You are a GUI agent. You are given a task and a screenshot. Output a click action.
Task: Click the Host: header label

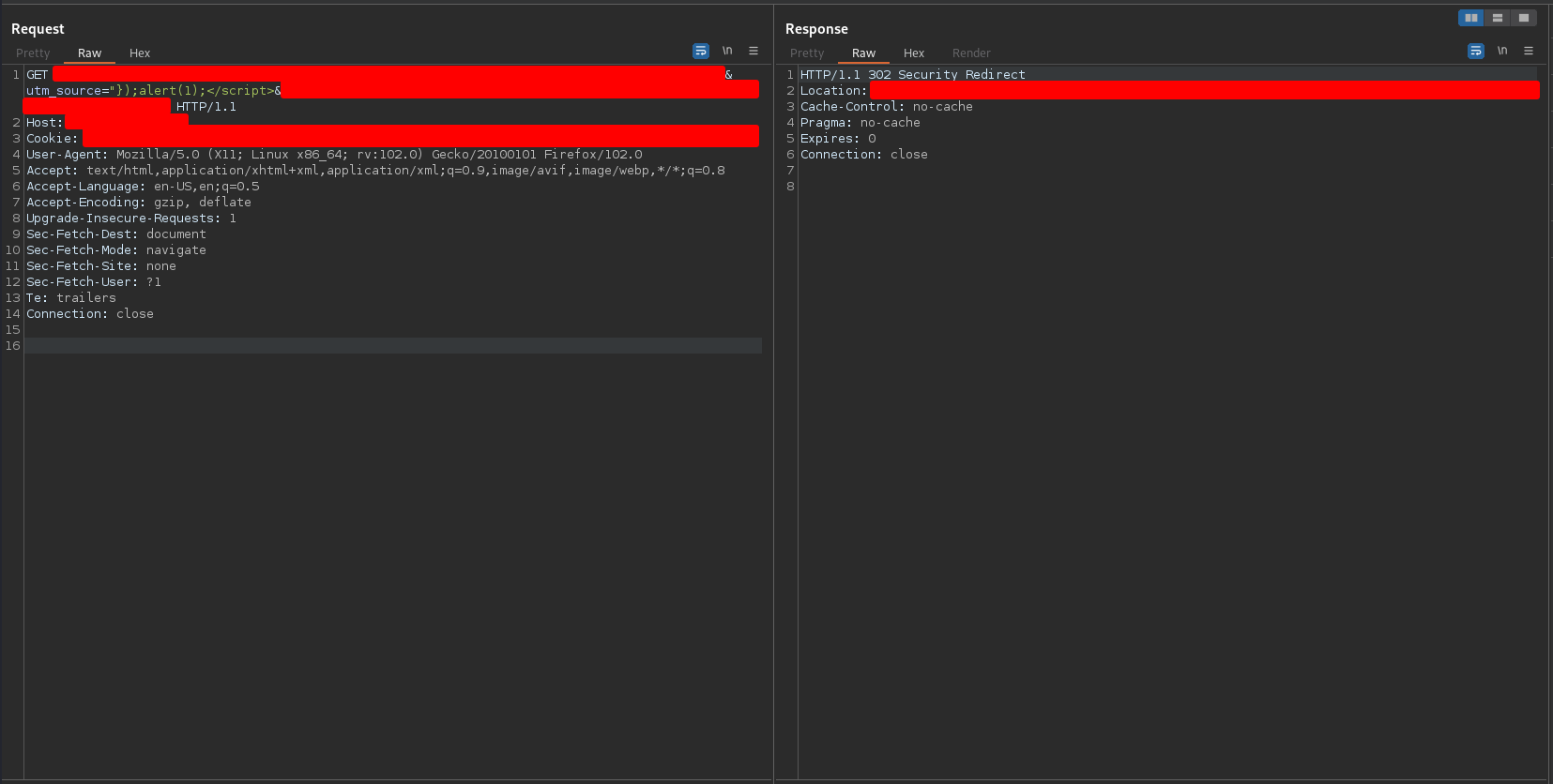point(44,123)
